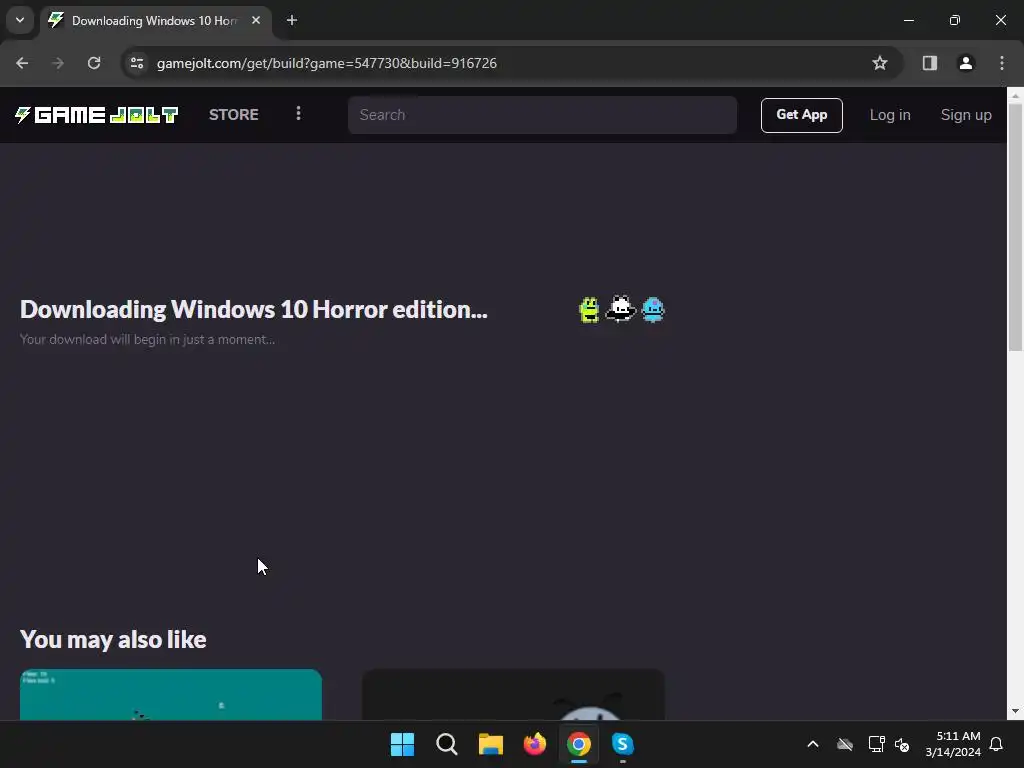Click the white UFO pixel character
Viewport: 1024px width, 768px height.
620,309
